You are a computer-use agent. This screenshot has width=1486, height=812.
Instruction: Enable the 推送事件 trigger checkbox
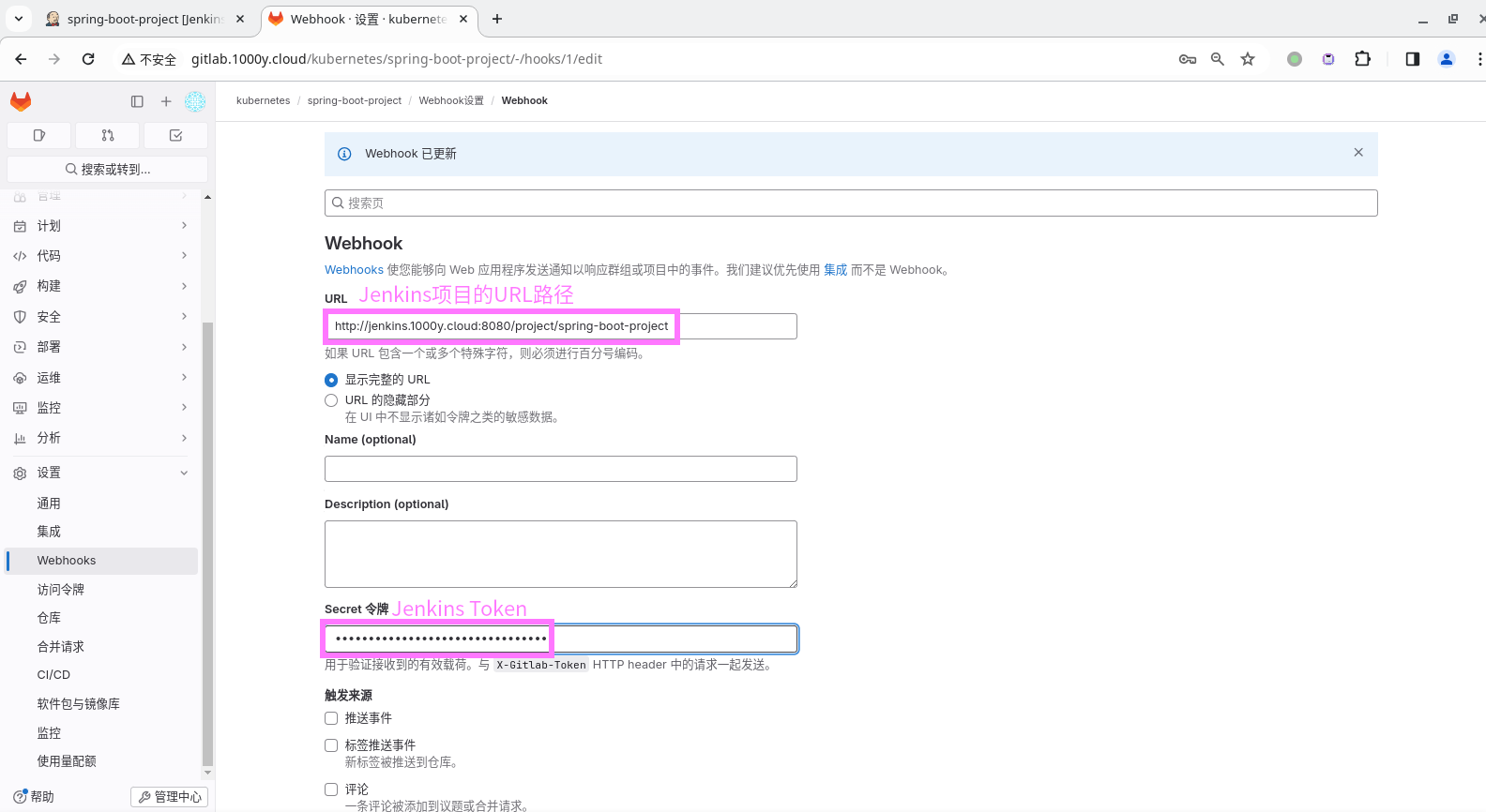pos(331,718)
